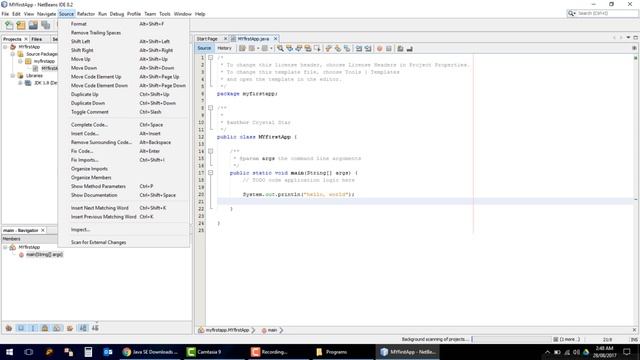
Task: Toggle Show Fields filter in Navigator
Action: coord(21,328)
